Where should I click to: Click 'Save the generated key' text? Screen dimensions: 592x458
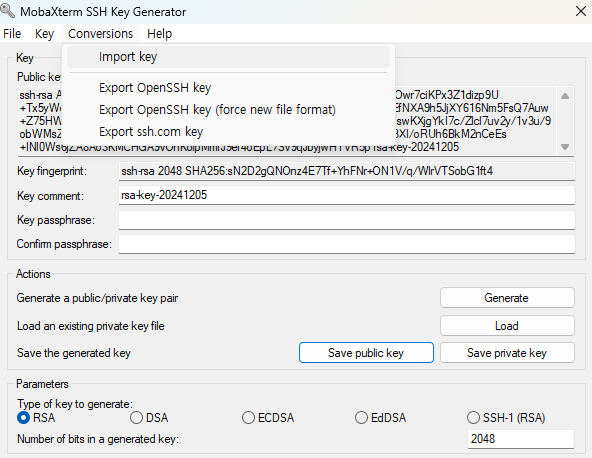(74, 353)
